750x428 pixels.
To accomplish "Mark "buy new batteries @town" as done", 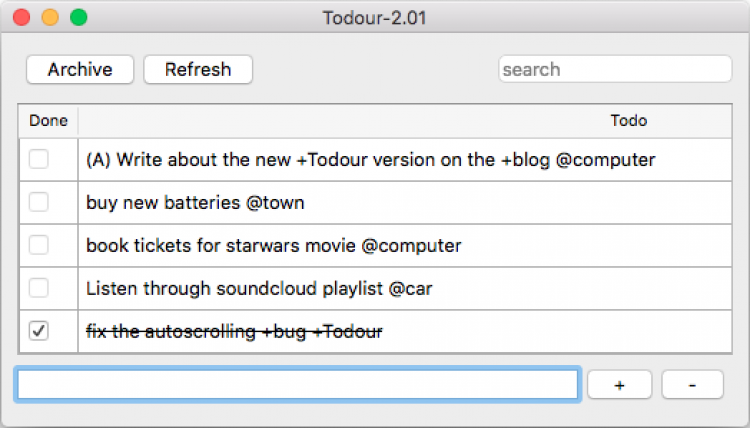I will click(x=39, y=202).
